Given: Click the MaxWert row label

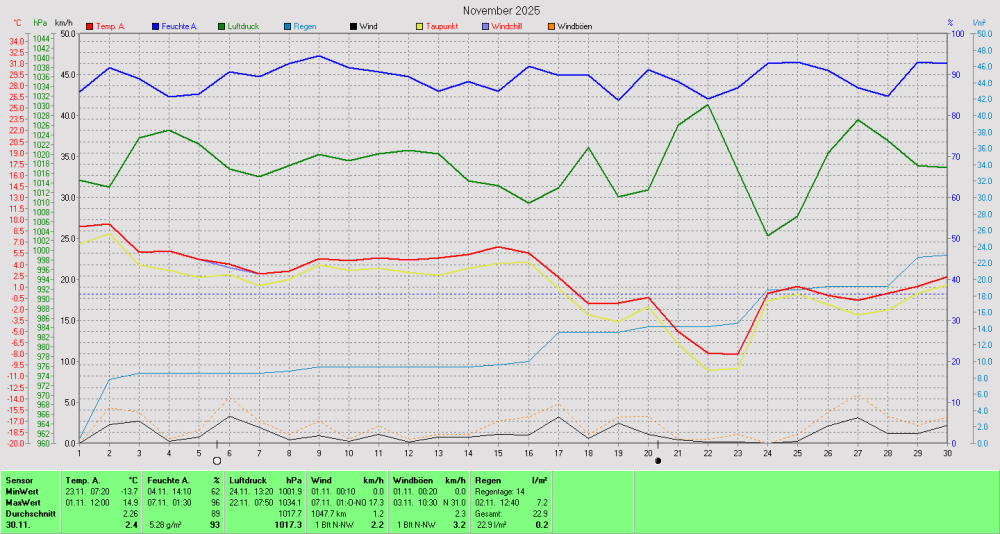Looking at the screenshot, I should pos(23,502).
